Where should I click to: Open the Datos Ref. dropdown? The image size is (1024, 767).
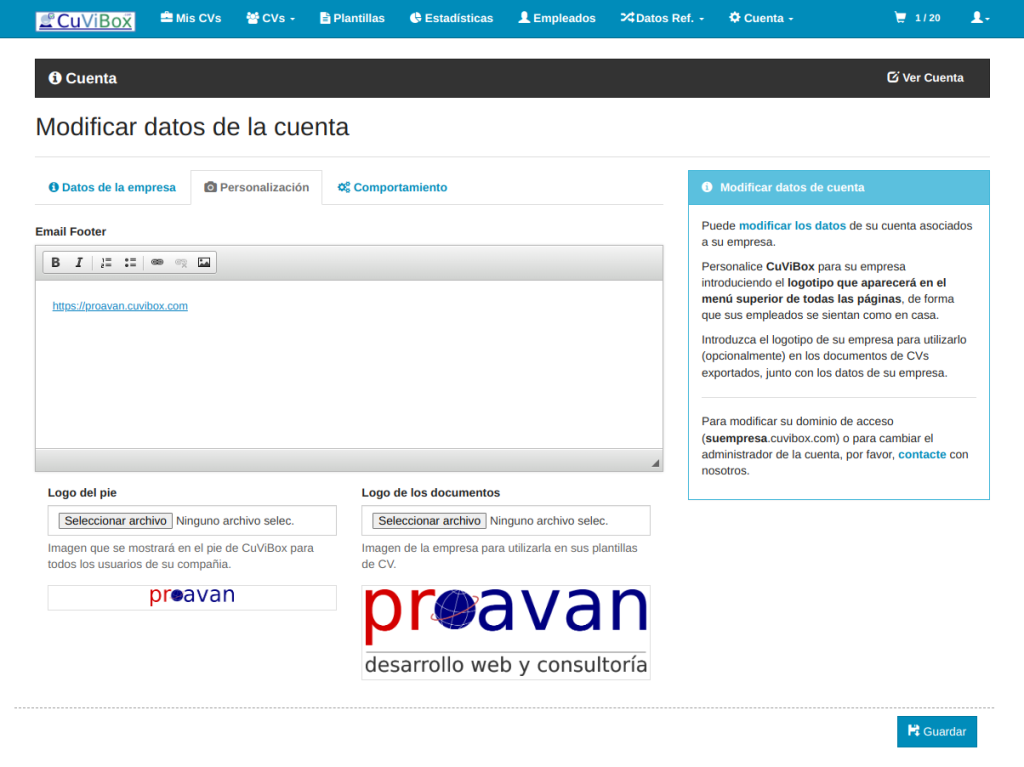662,18
